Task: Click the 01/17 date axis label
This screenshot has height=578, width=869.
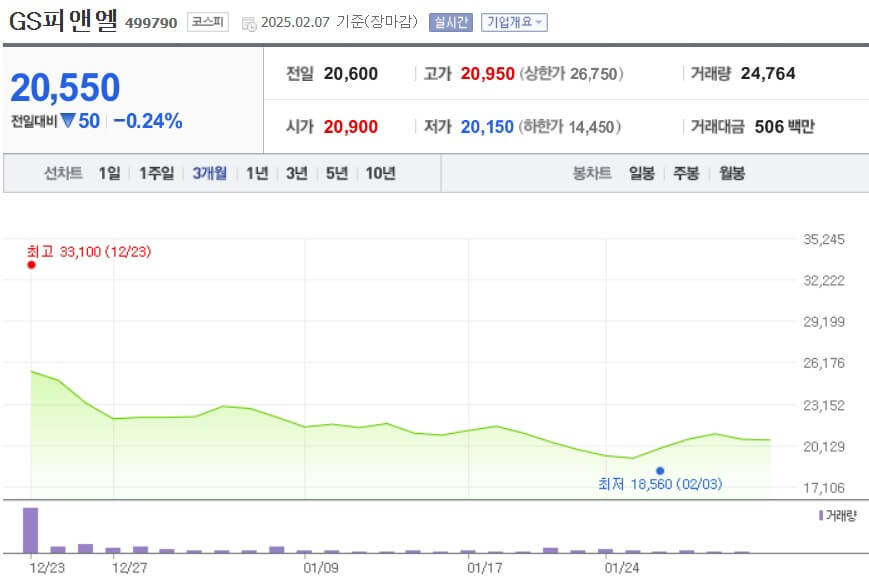Action: point(484,568)
